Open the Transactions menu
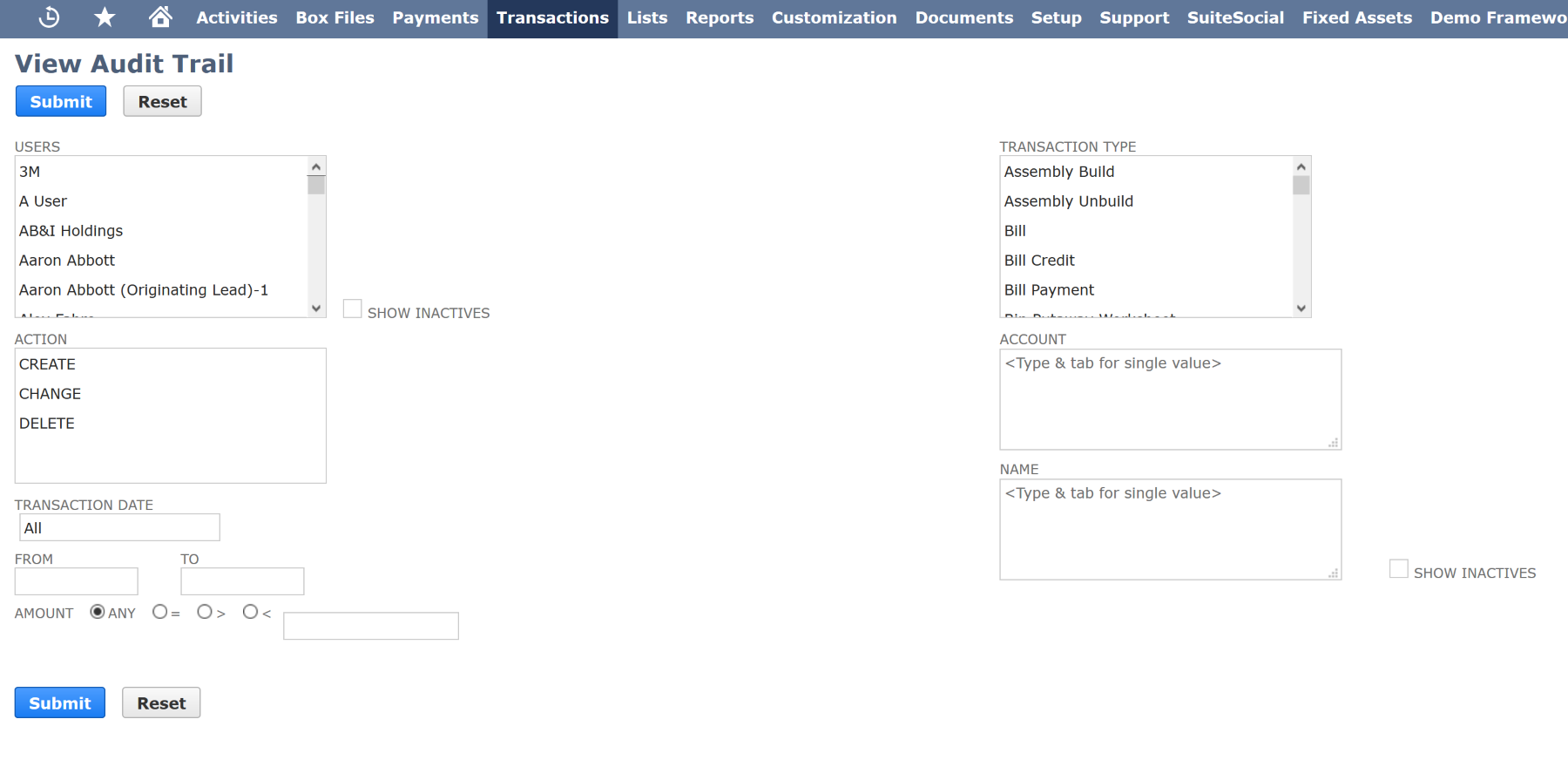This screenshot has height=760, width=1568. click(x=552, y=17)
